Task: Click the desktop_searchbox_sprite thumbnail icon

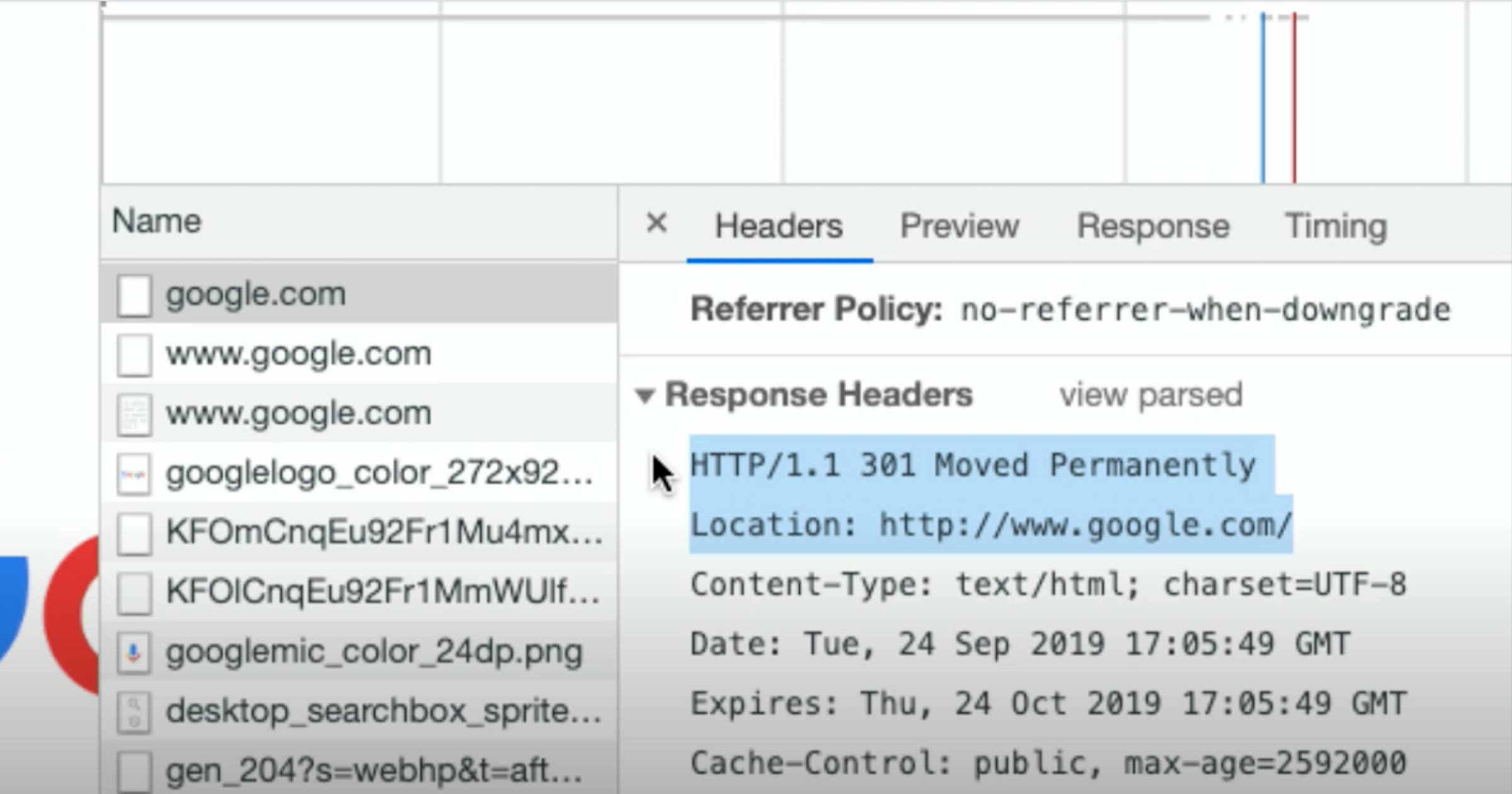Action: pyautogui.click(x=134, y=712)
